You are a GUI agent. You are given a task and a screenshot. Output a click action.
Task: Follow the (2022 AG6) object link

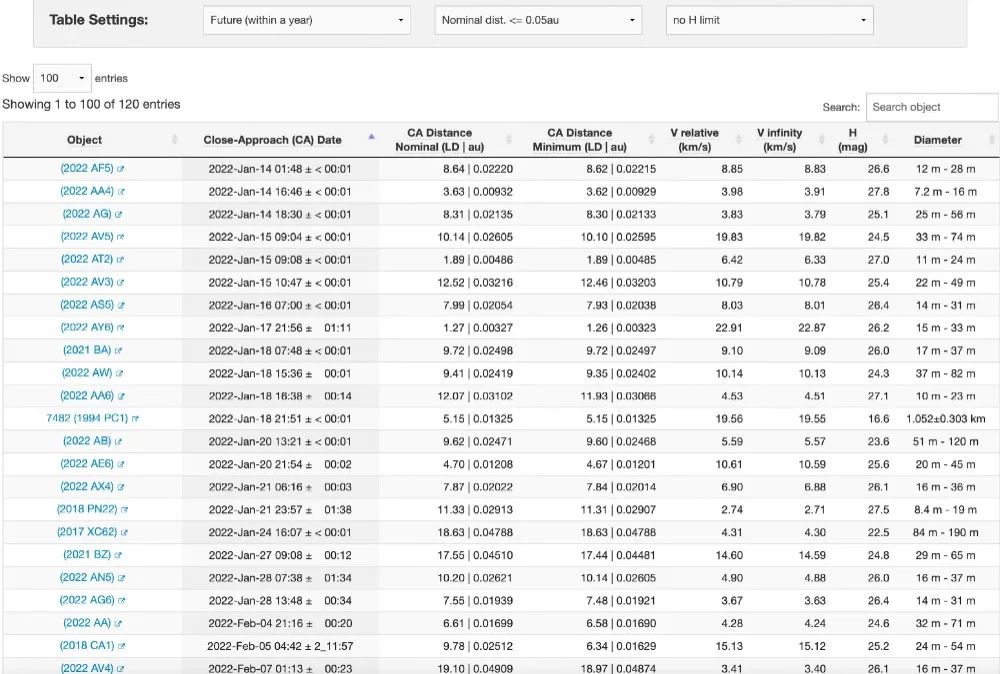pos(87,600)
